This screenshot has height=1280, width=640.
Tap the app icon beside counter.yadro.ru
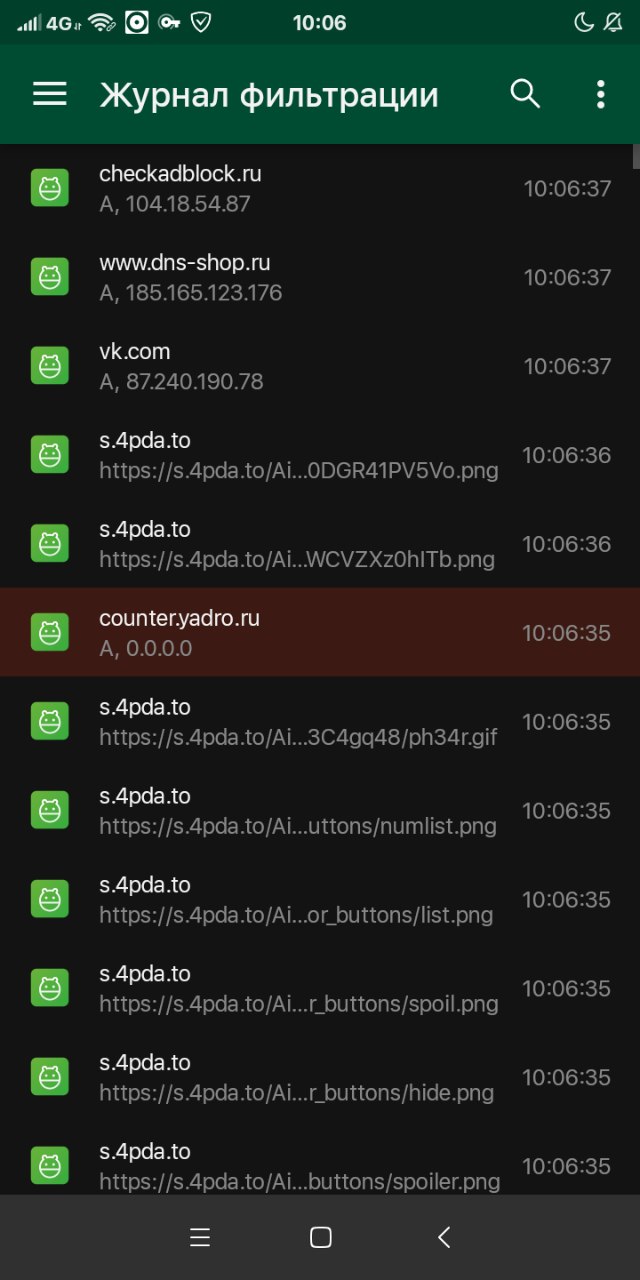click(50, 633)
